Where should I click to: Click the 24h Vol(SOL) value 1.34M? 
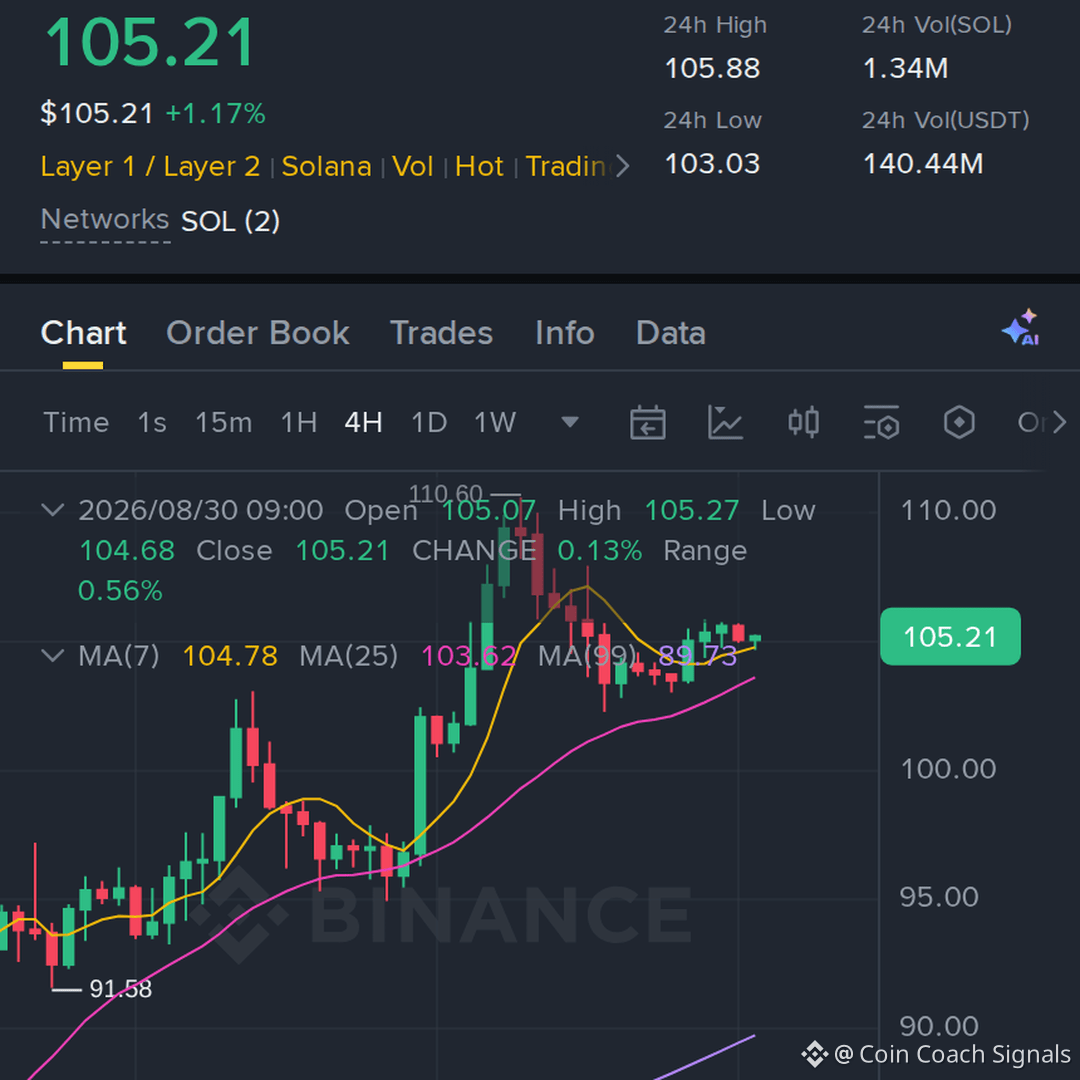906,68
